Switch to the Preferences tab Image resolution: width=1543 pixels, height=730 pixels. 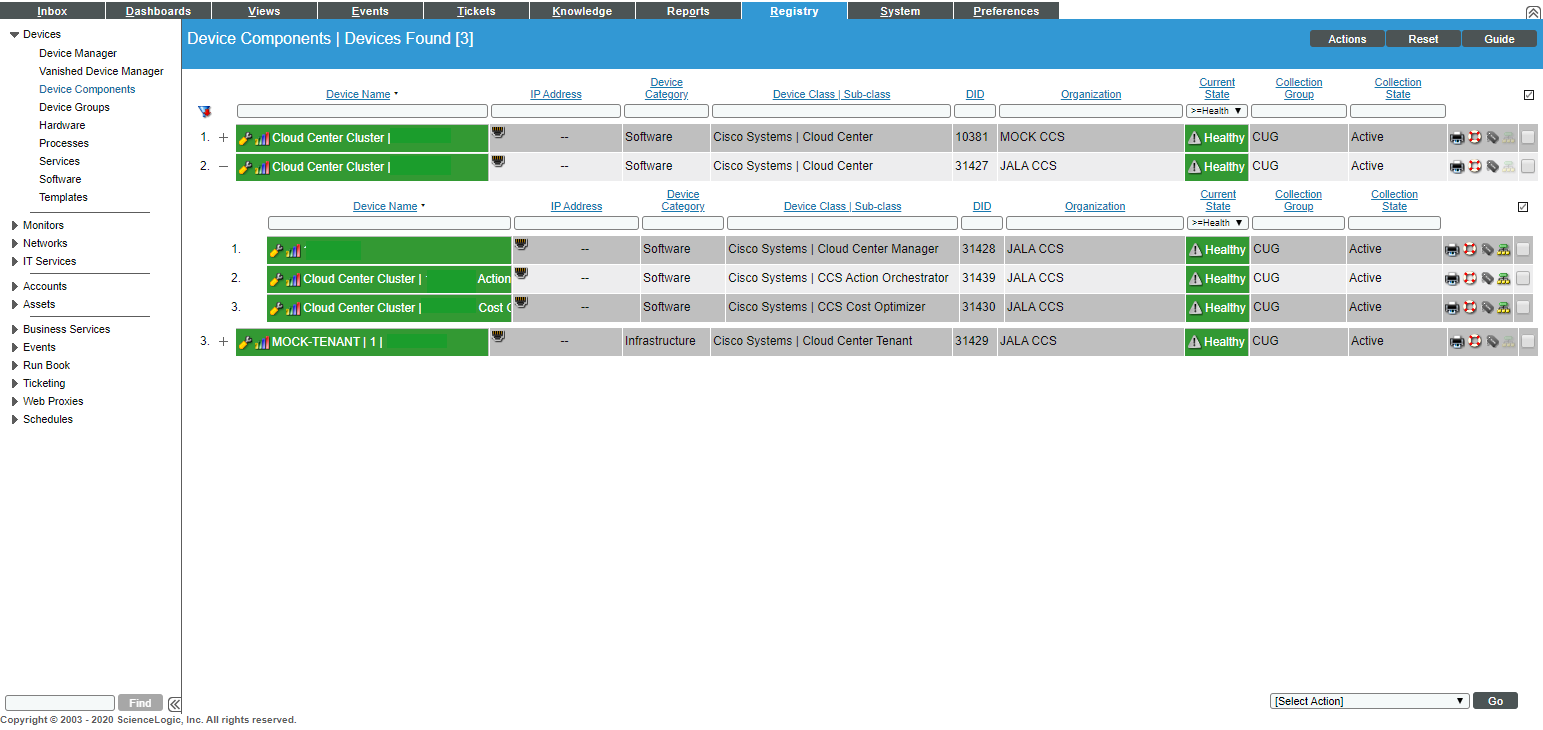tap(1006, 11)
